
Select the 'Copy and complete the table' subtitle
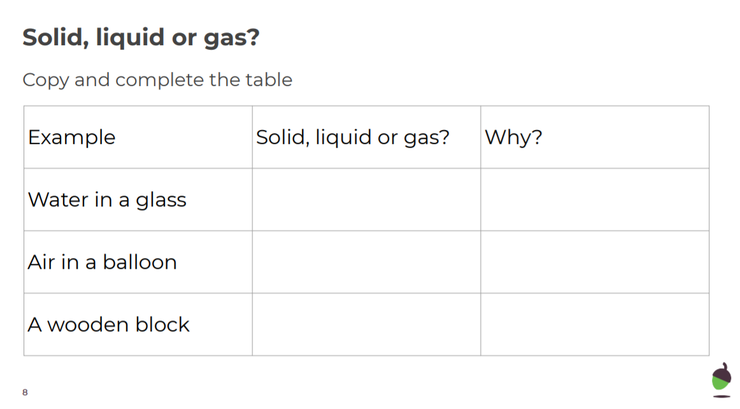[157, 80]
